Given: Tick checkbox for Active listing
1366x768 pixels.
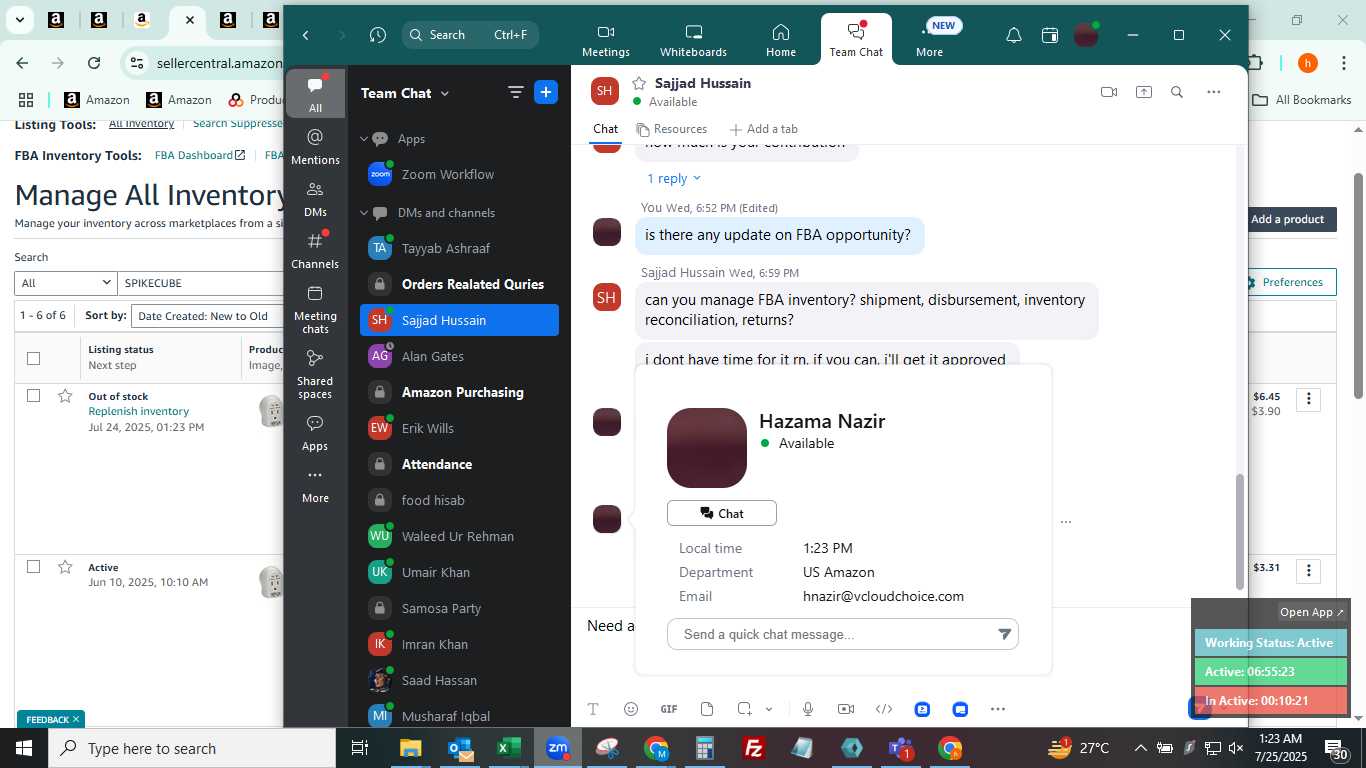Looking at the screenshot, I should (x=33, y=567).
